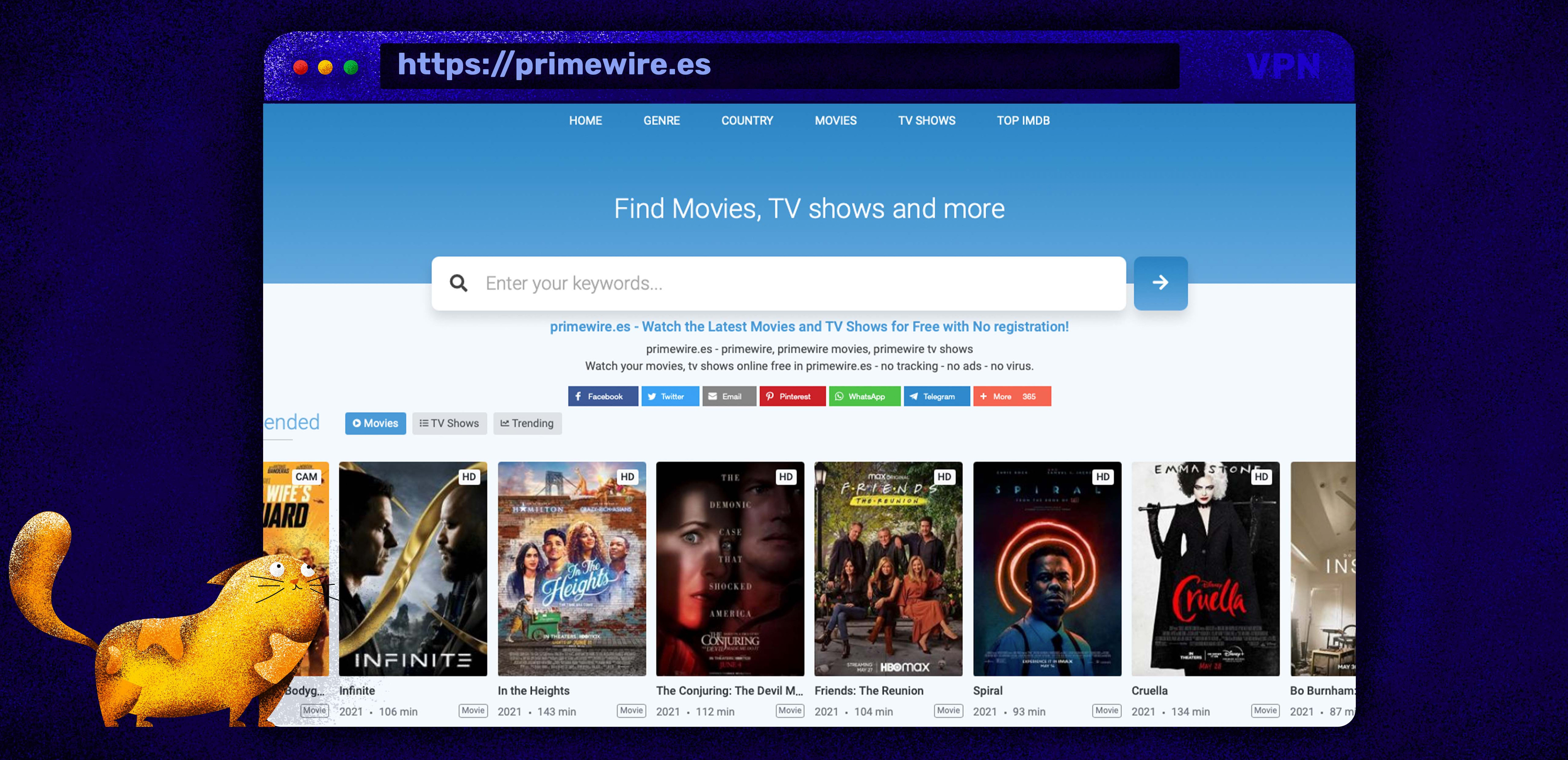This screenshot has height=760, width=1568.
Task: Click In the Heights title link
Action: point(533,691)
